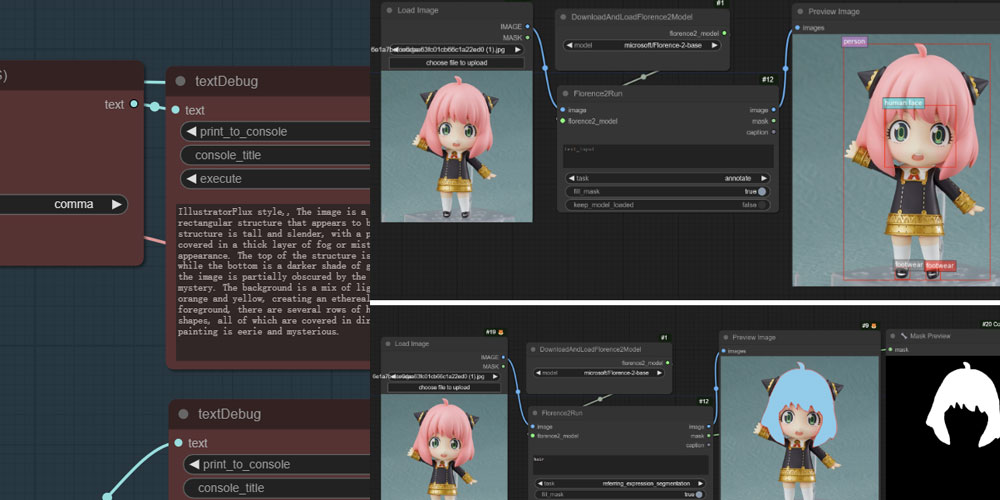The height and width of the screenshot is (500, 1000).
Task: Click the text output port beside the comma node
Action: [133, 104]
